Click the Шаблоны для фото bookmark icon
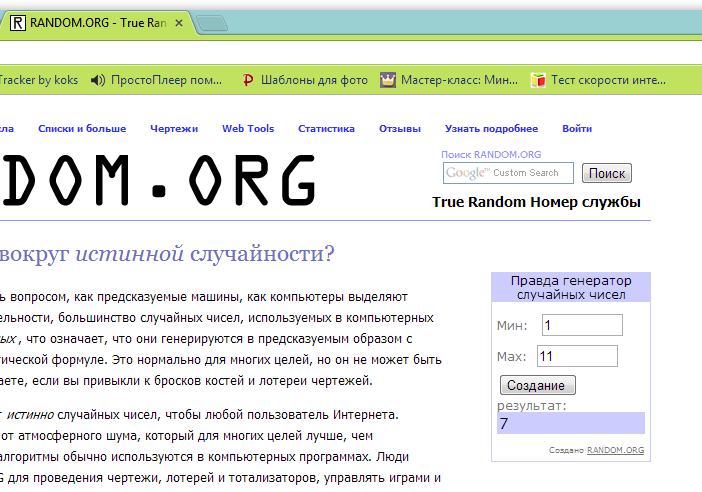Viewport: 702px width, 492px height. tap(248, 80)
